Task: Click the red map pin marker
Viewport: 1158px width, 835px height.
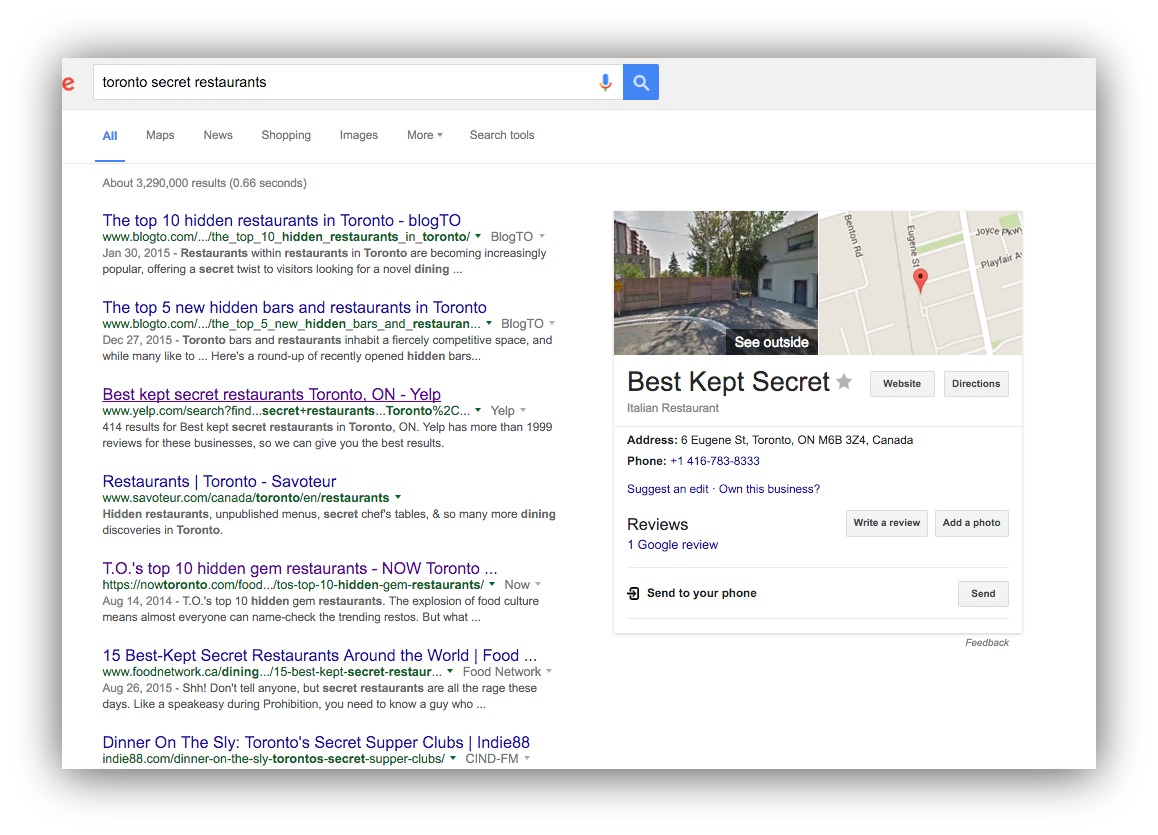Action: coord(920,281)
